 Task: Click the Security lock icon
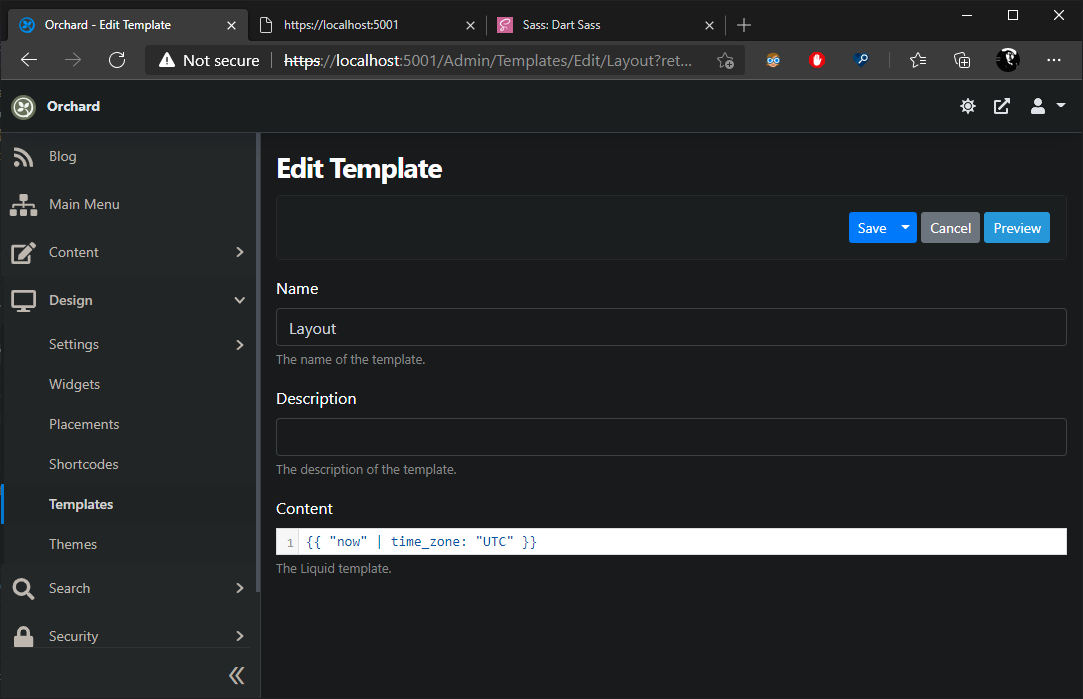pos(23,636)
